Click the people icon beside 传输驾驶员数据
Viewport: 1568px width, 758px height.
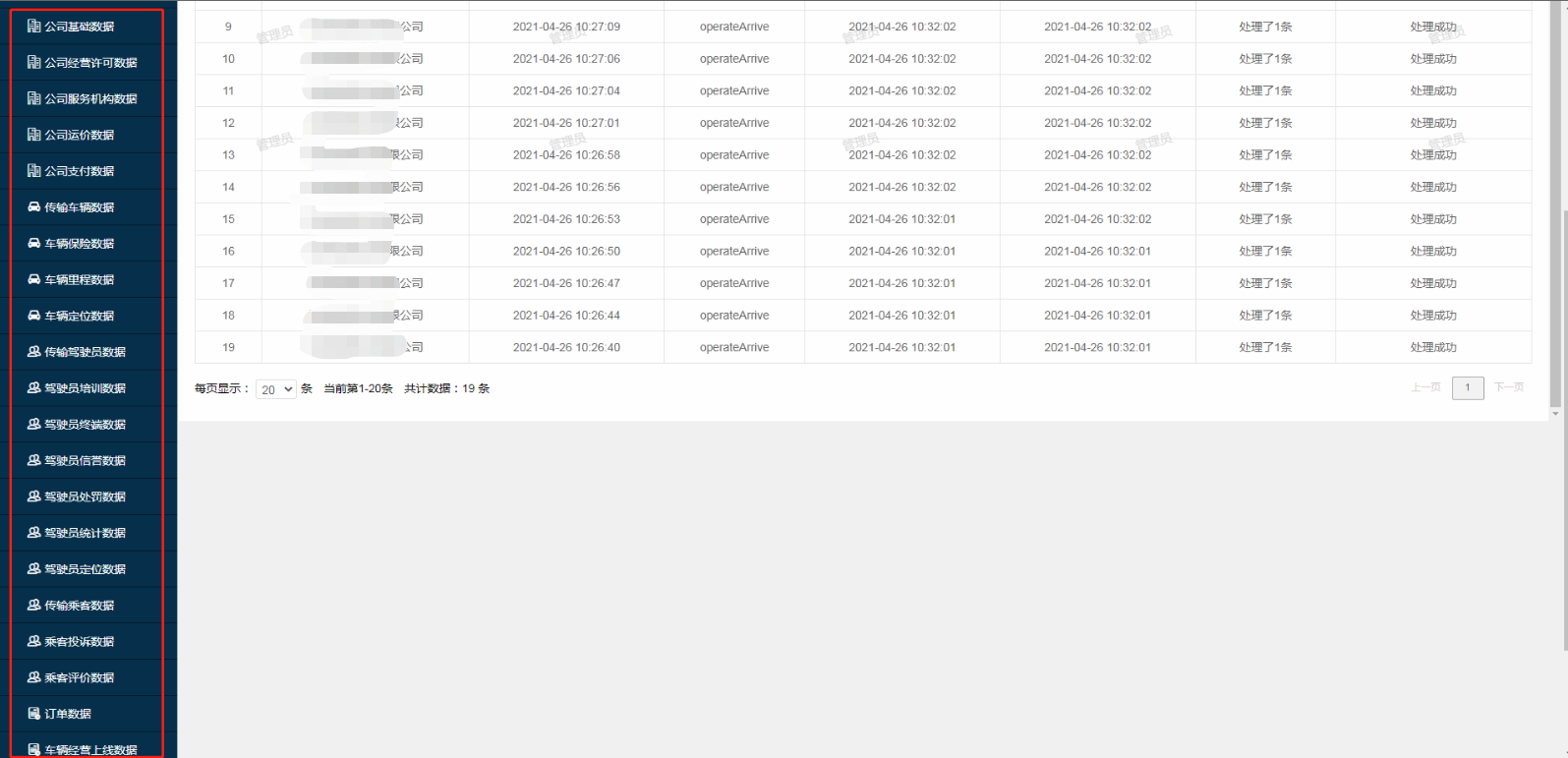pyautogui.click(x=33, y=352)
